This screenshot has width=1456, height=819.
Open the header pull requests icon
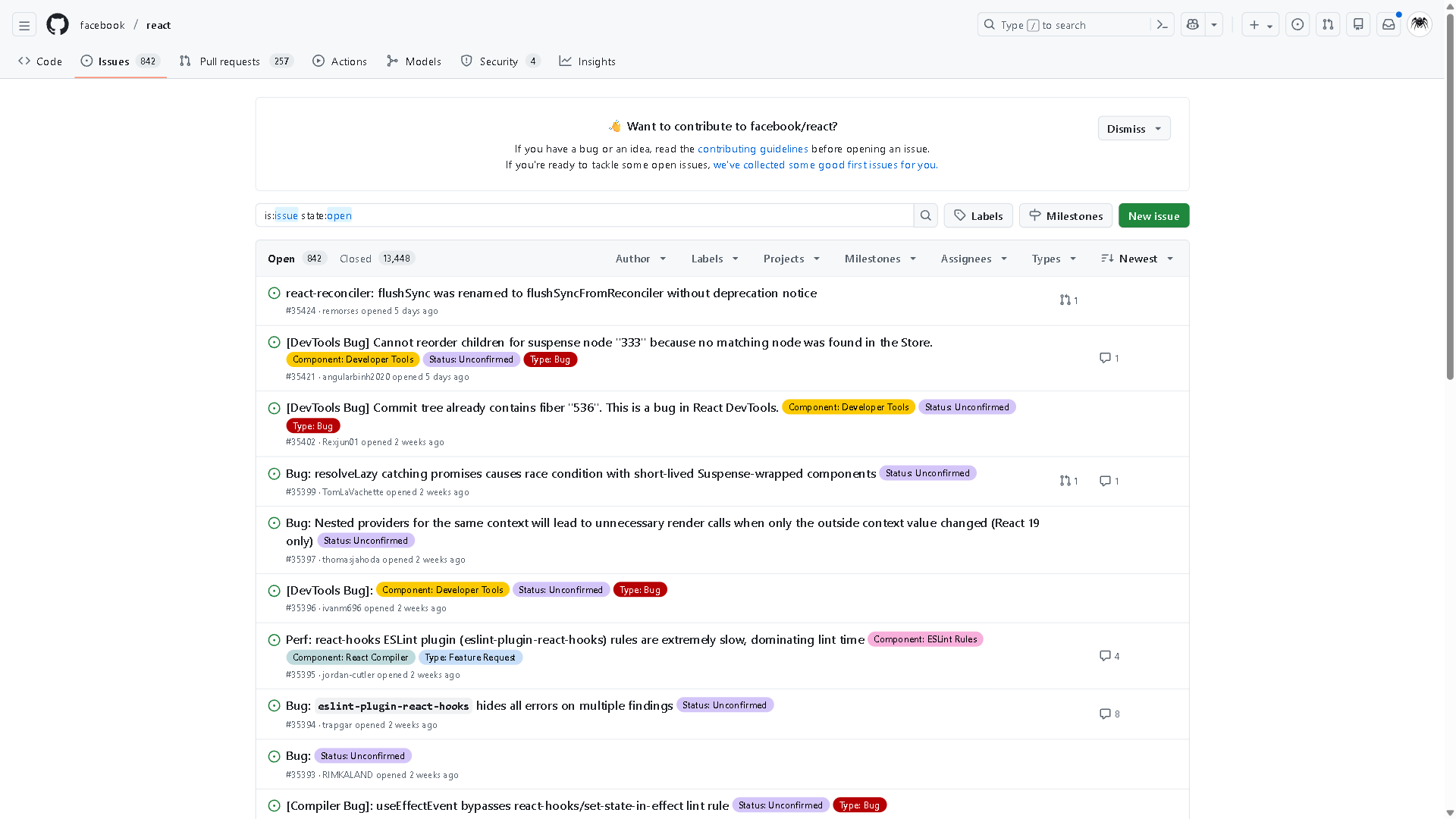(1328, 25)
